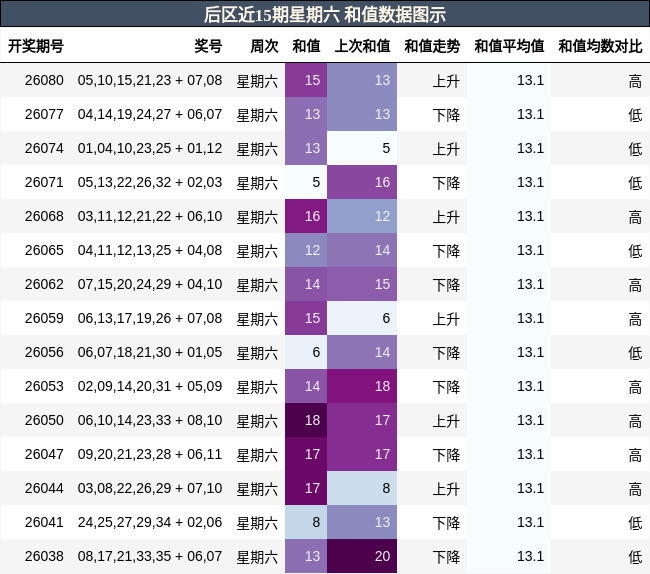
Task: Click numbers 07,15,20,24,29 + 04,10
Action: [150, 284]
